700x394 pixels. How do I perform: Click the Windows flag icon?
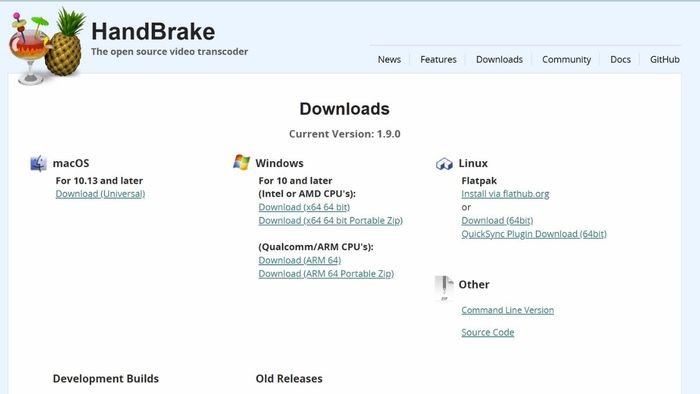coord(242,162)
